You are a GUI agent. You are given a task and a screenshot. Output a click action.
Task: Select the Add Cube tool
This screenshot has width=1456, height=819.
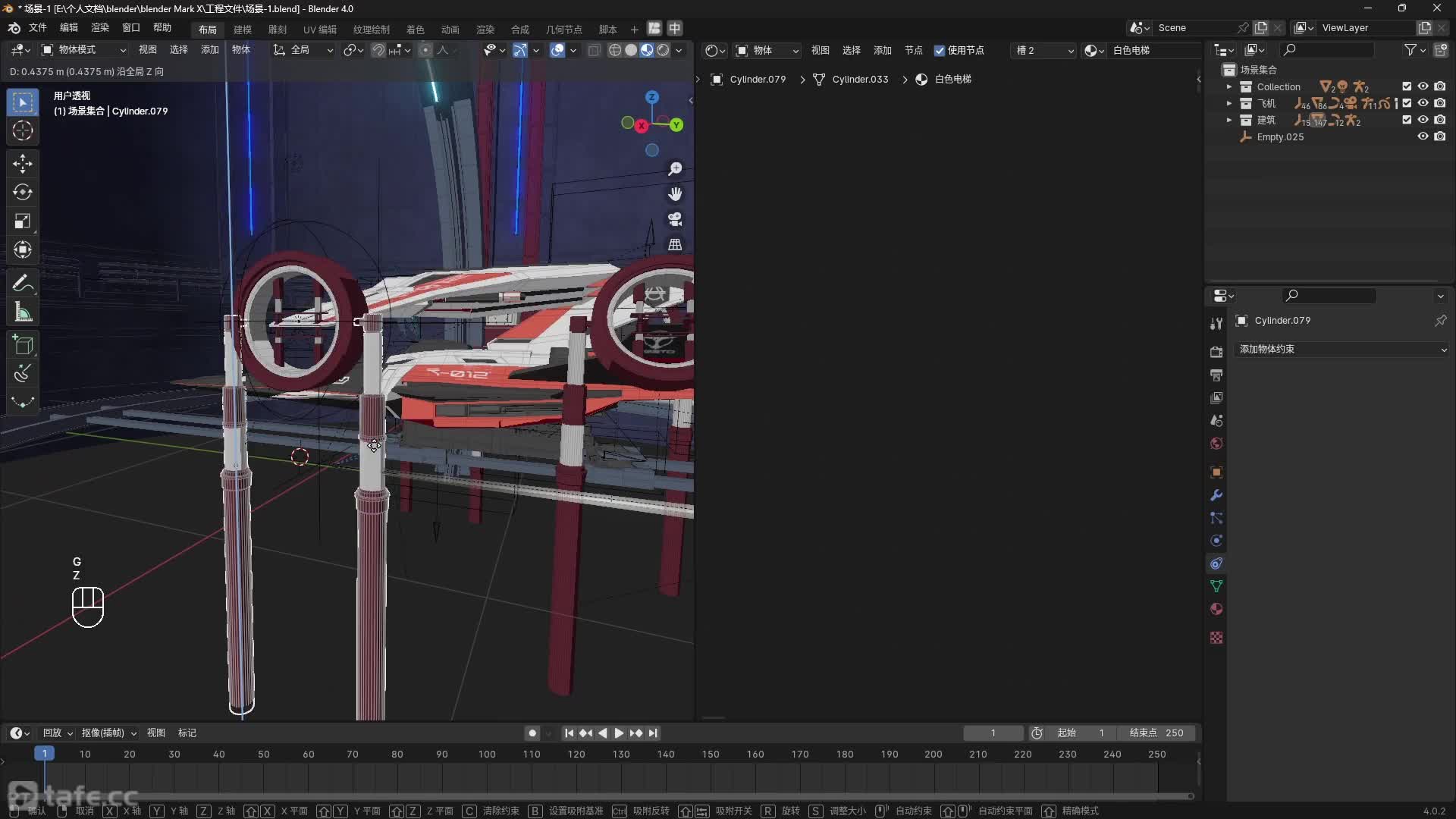point(23,345)
